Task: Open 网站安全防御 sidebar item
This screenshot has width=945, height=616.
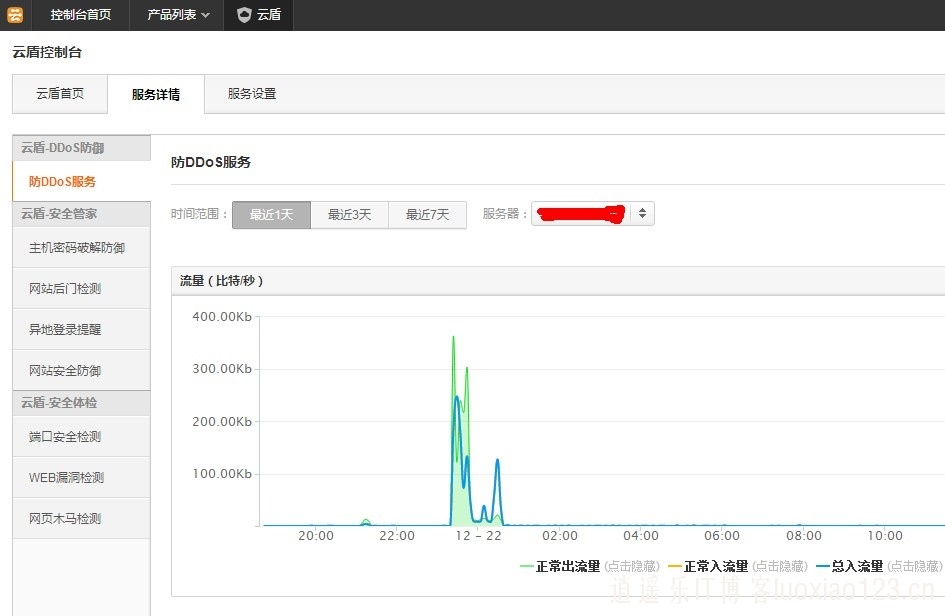Action: pyautogui.click(x=81, y=371)
